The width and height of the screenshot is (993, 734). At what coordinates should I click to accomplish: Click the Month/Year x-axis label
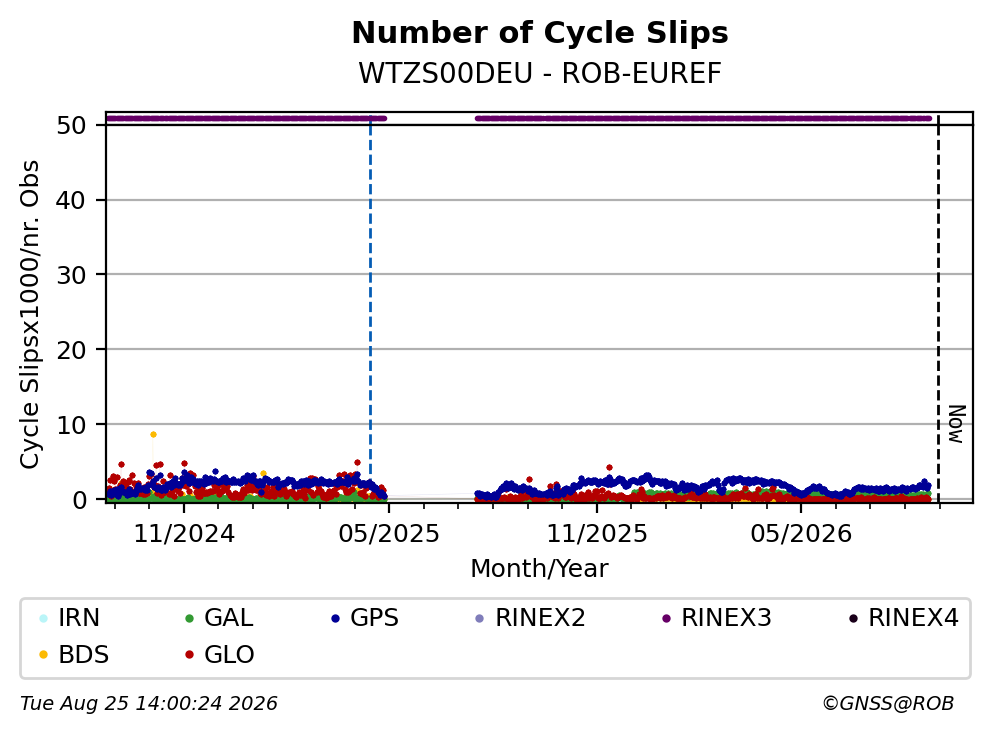click(539, 569)
